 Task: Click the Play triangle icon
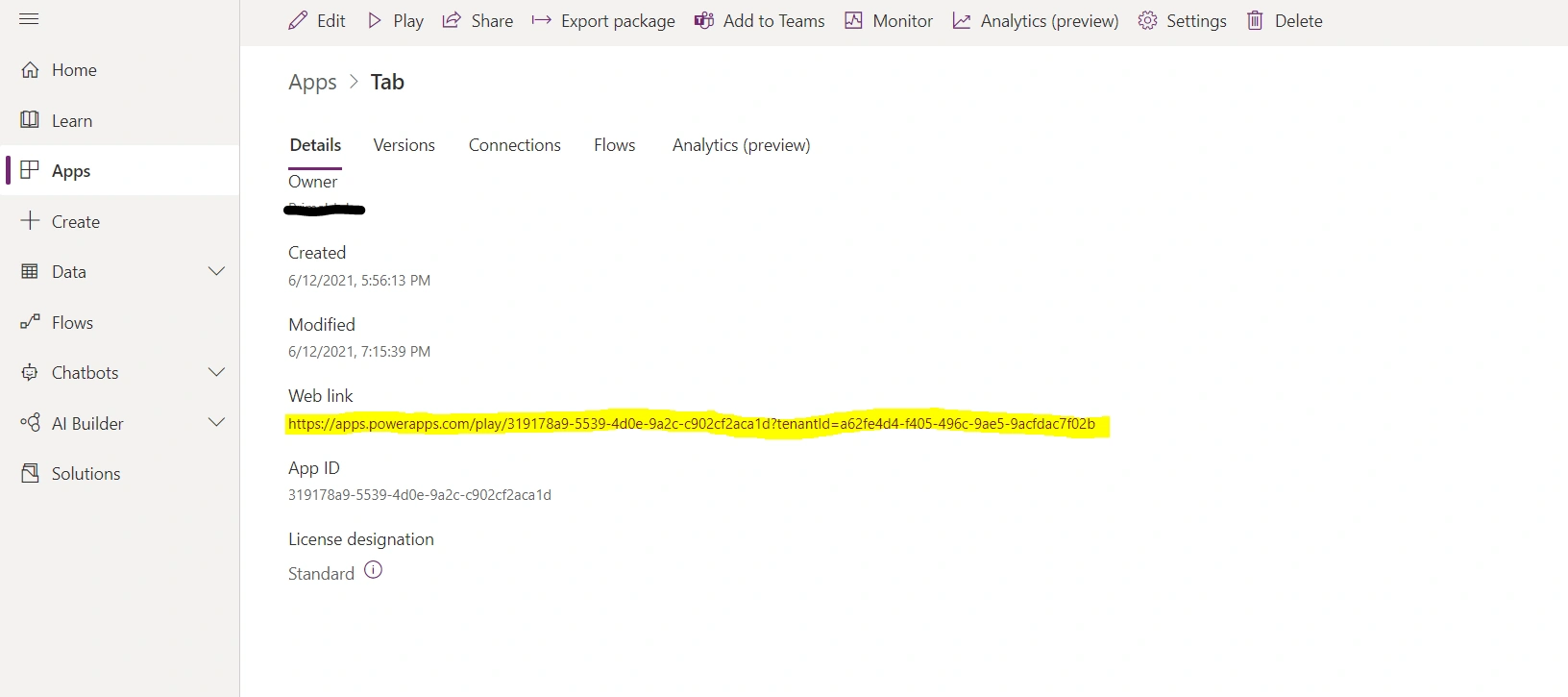[x=375, y=20]
